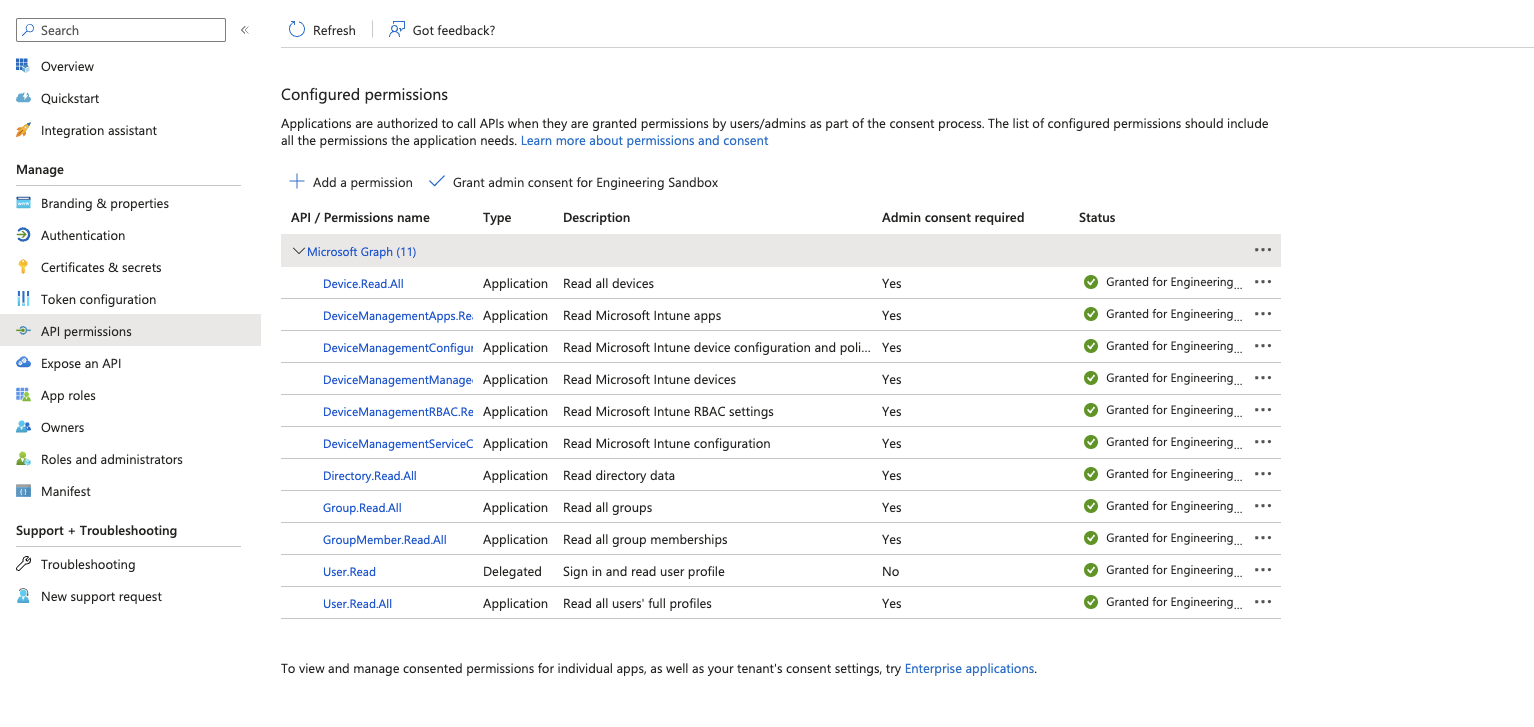This screenshot has height=727, width=1534.
Task: Open more options for Directory.Read.All row
Action: click(1263, 474)
